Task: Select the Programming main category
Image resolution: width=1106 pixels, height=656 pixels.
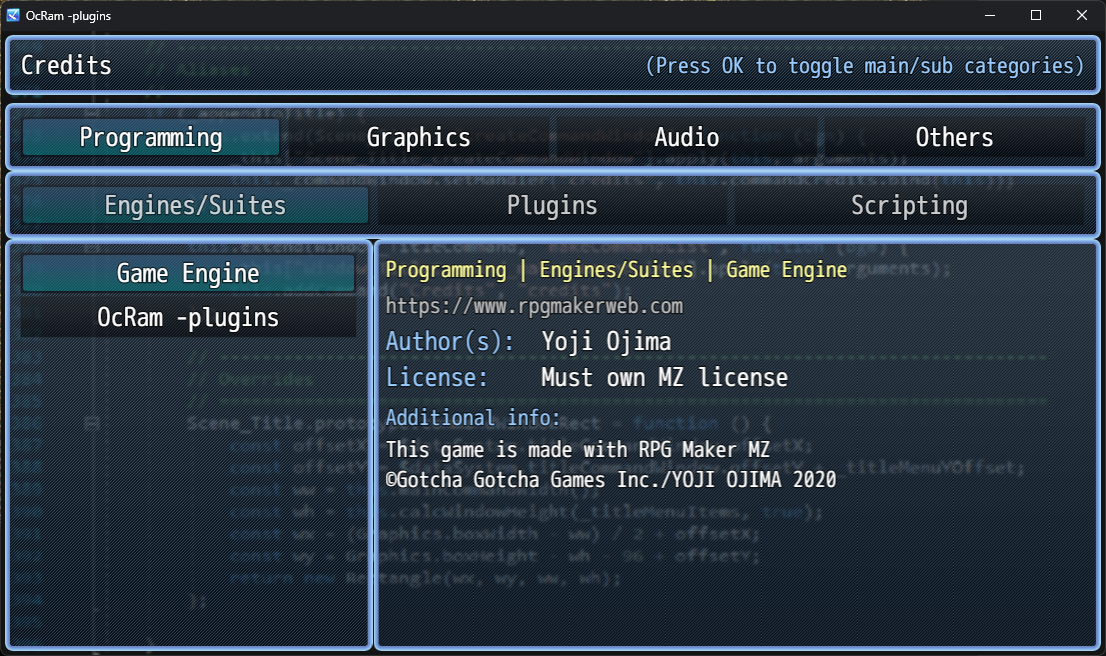Action: point(151,137)
